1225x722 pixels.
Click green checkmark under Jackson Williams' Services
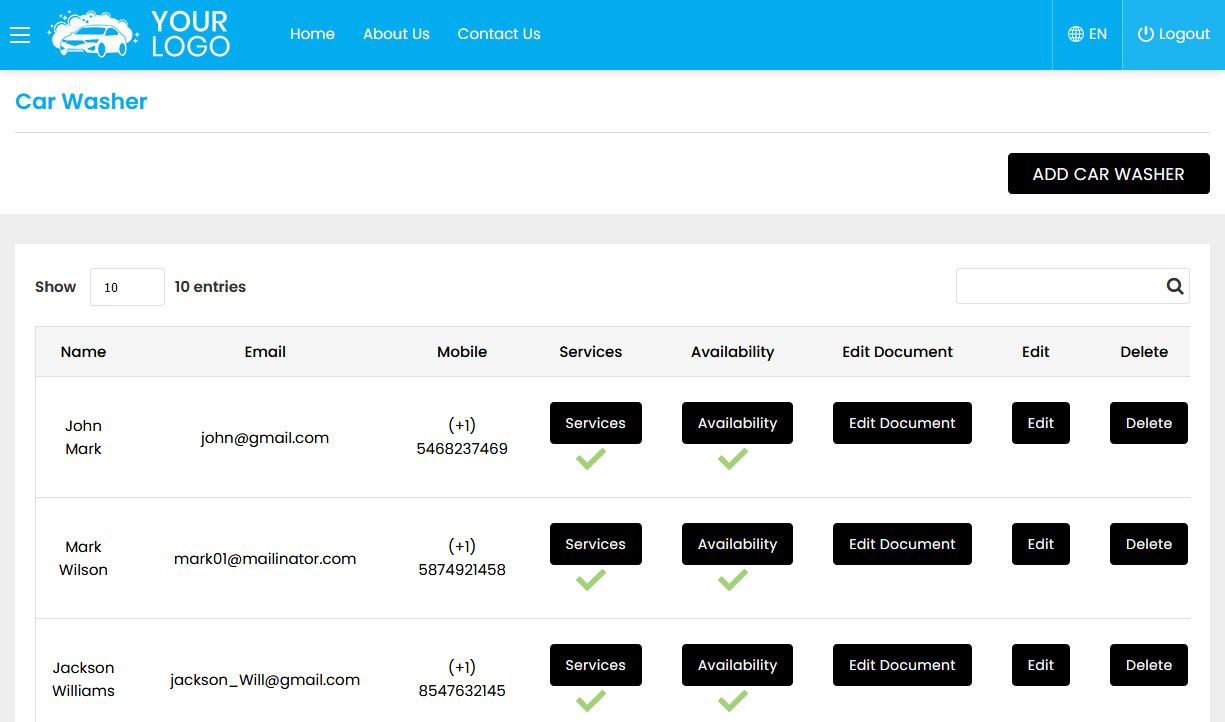point(591,701)
